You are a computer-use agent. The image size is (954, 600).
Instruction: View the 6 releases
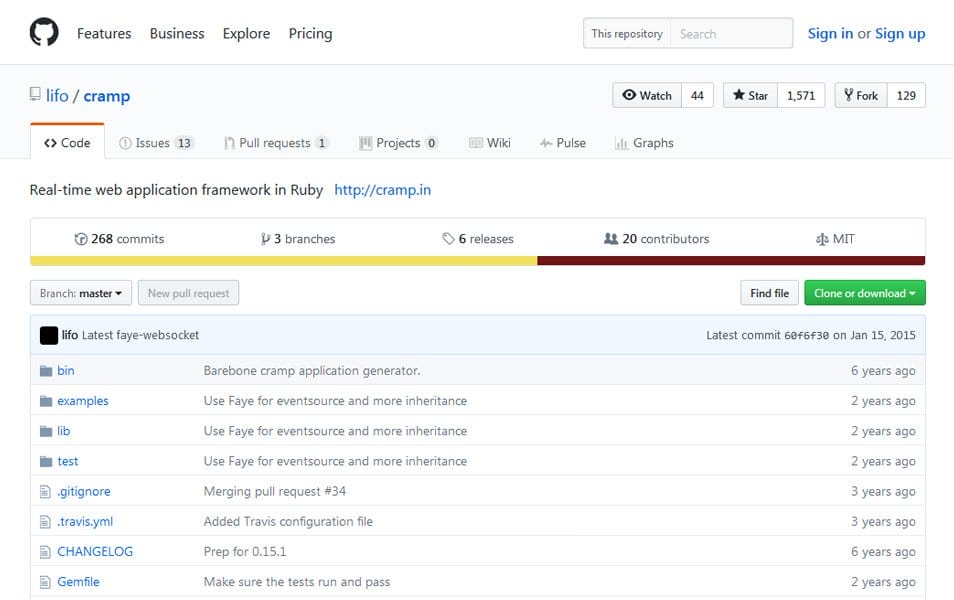point(478,239)
